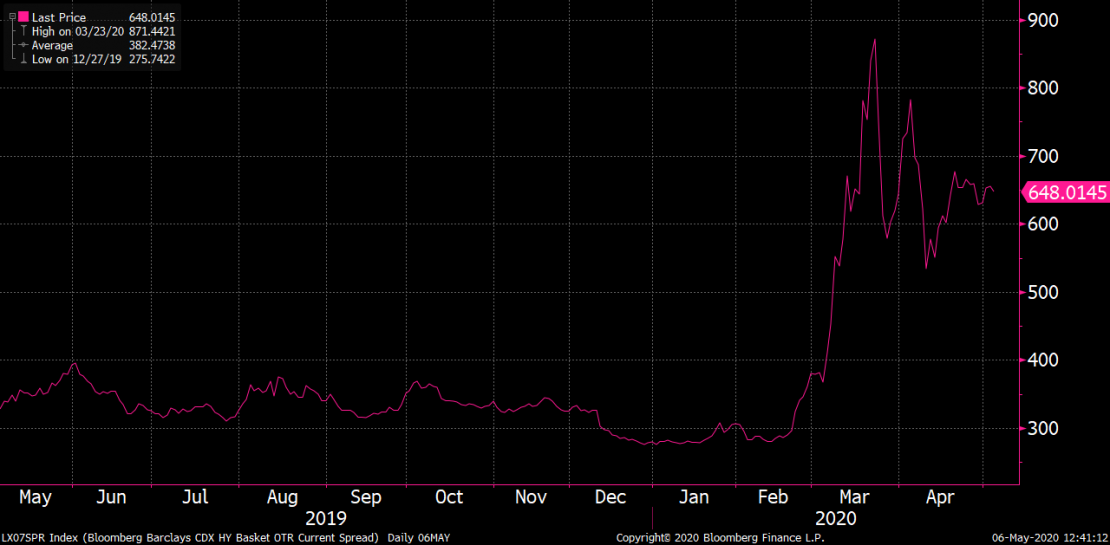The width and height of the screenshot is (1110, 545).
Task: Click the pink Last Price color swatch
Action: coord(23,18)
